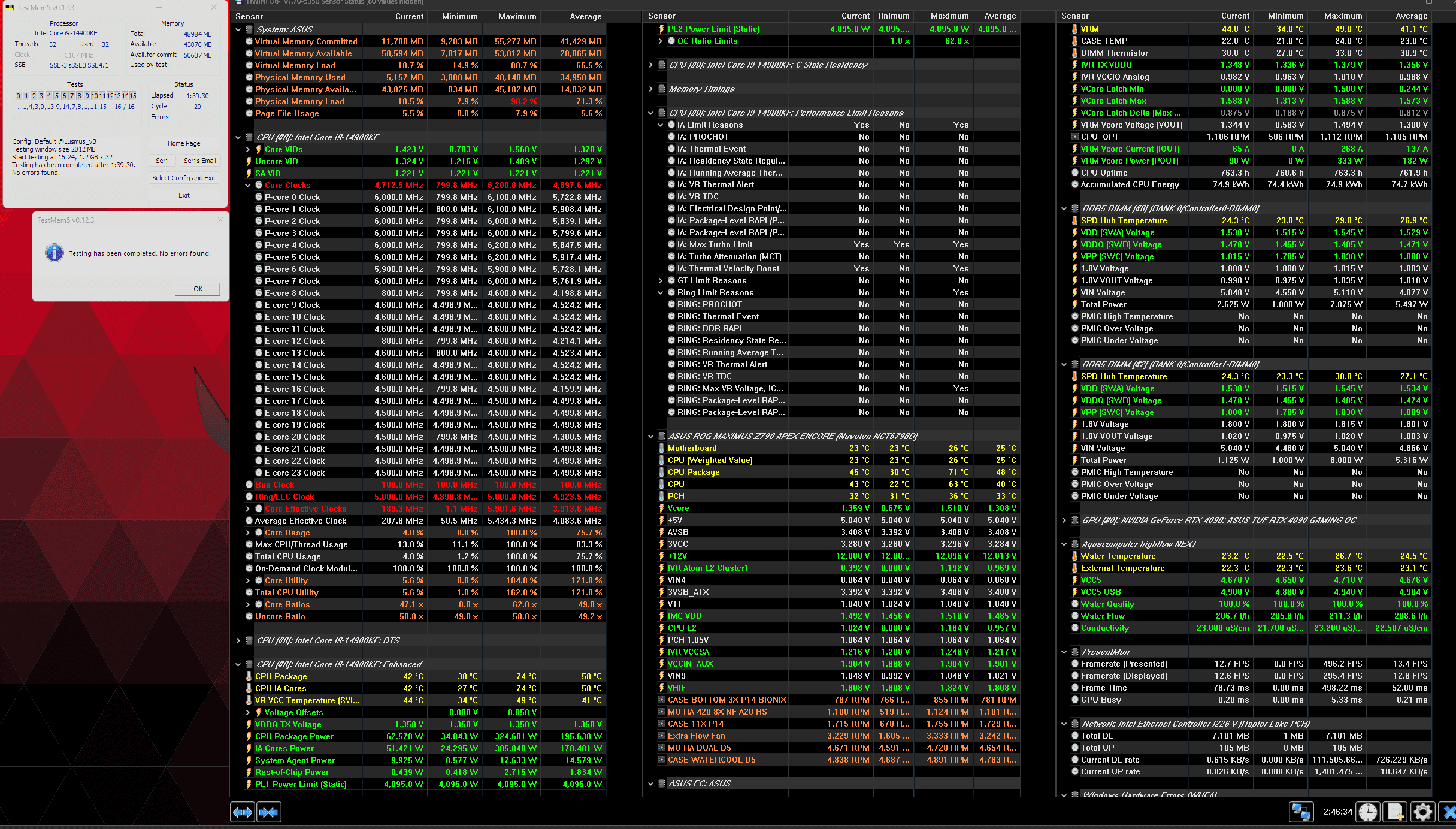Open HWiNFO sensor settings gear icon
This screenshot has width=1456, height=829.
[x=1423, y=812]
